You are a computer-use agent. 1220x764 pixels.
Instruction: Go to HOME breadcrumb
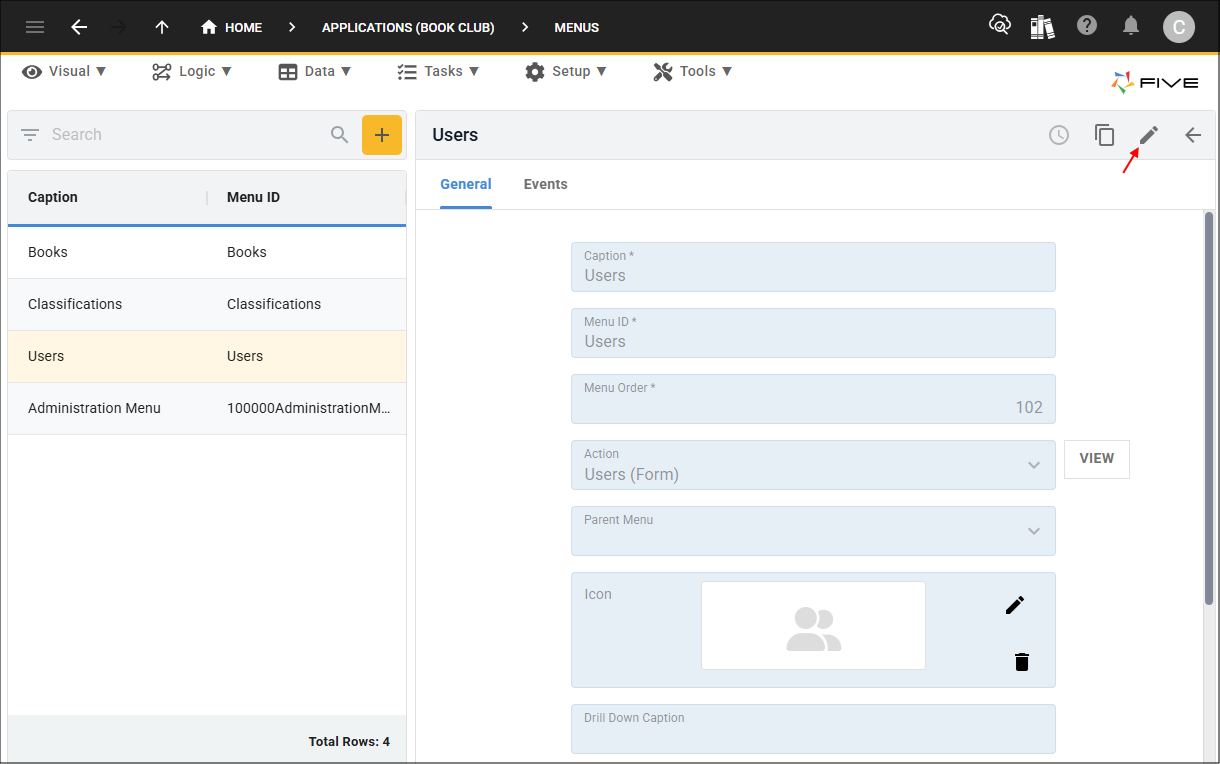click(231, 27)
